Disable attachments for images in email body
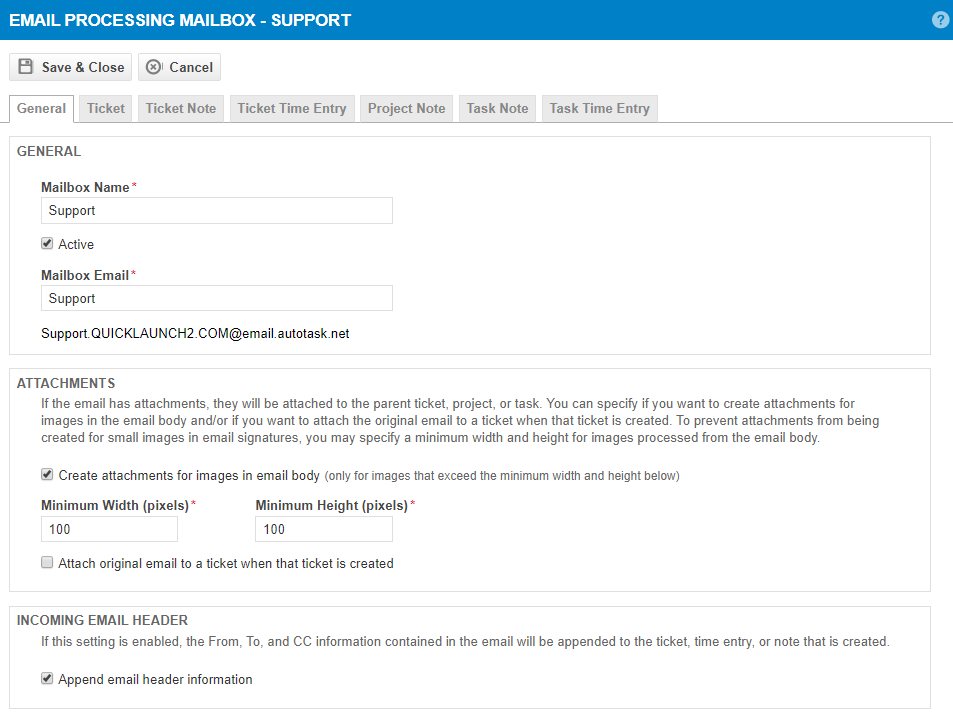 [x=46, y=474]
